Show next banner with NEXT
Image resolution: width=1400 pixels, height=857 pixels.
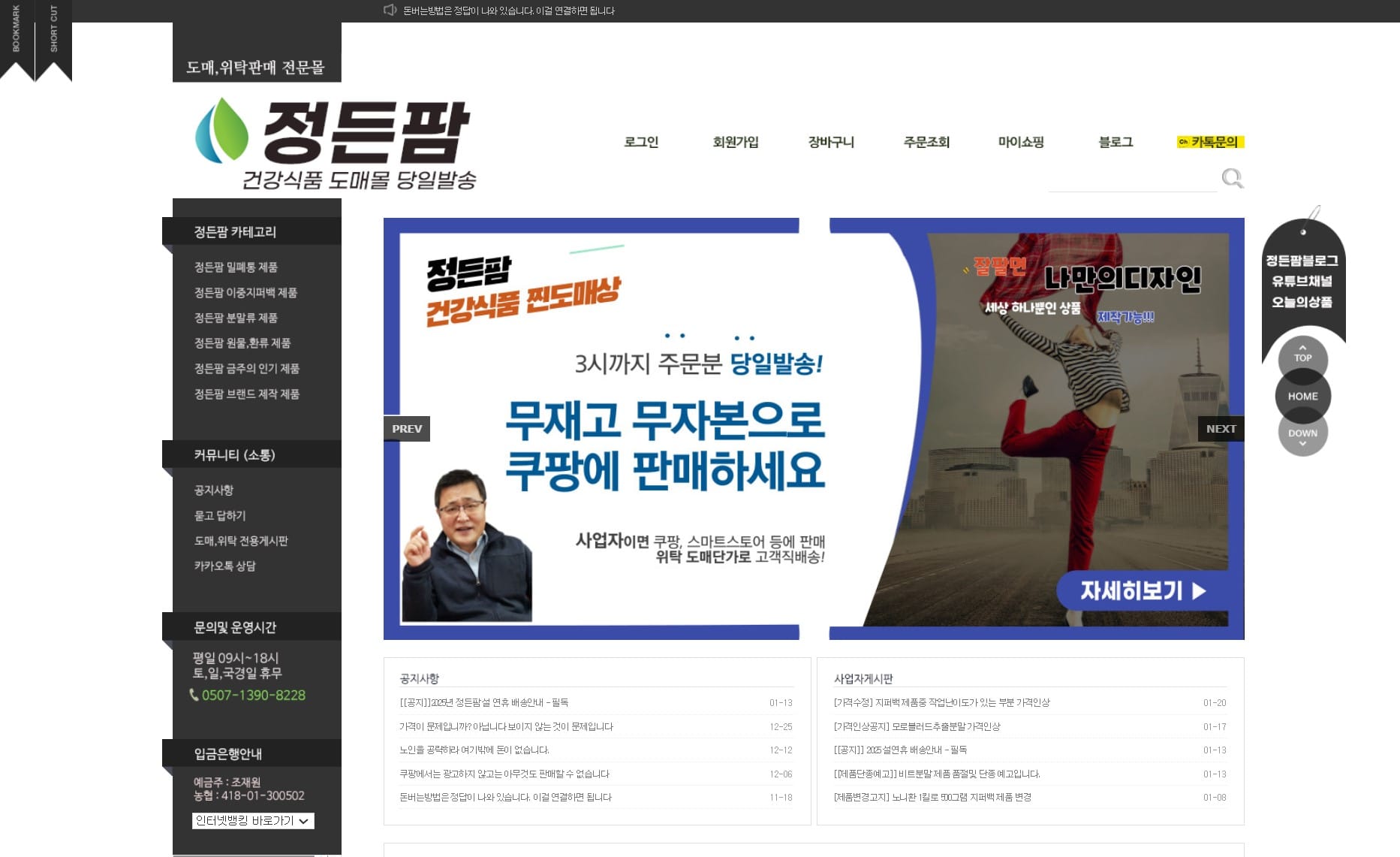[x=1221, y=429]
